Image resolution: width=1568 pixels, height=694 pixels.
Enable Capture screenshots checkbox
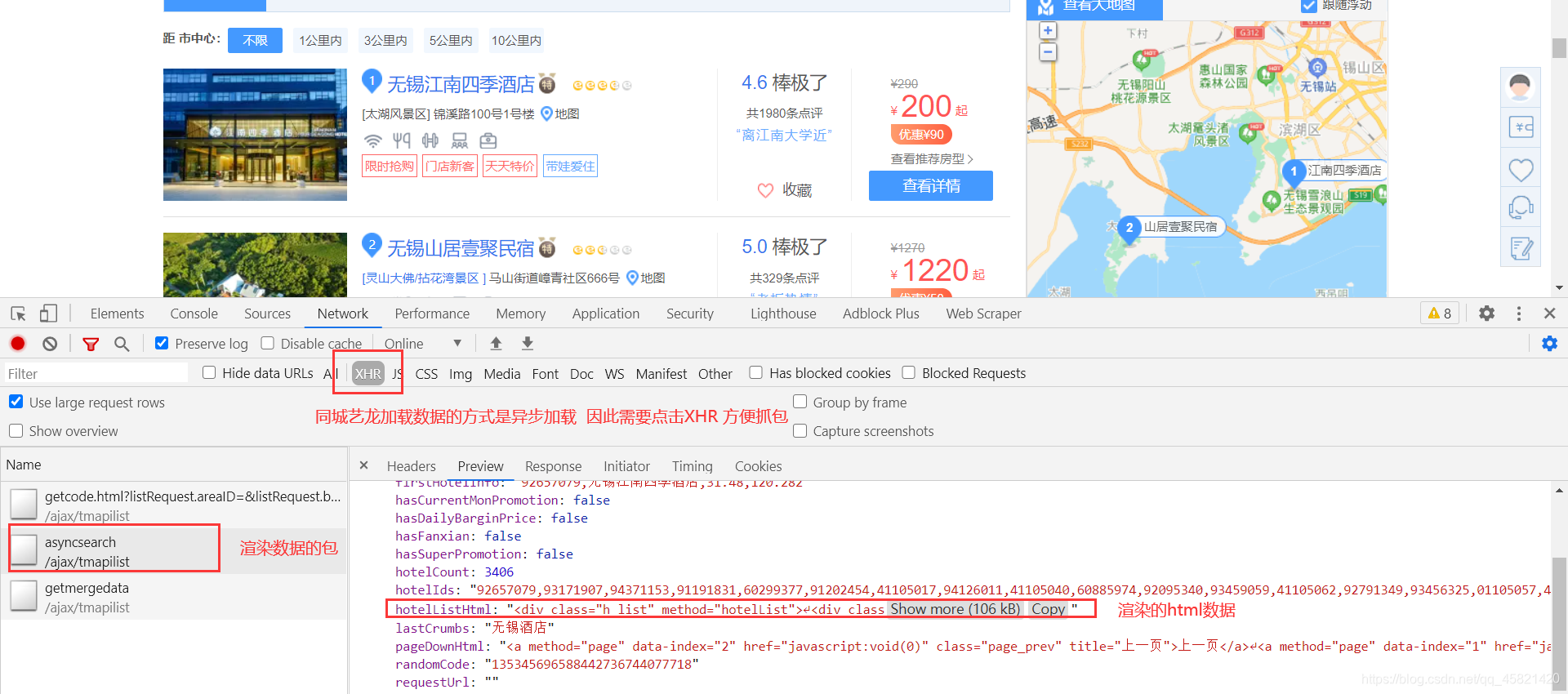pyautogui.click(x=800, y=430)
